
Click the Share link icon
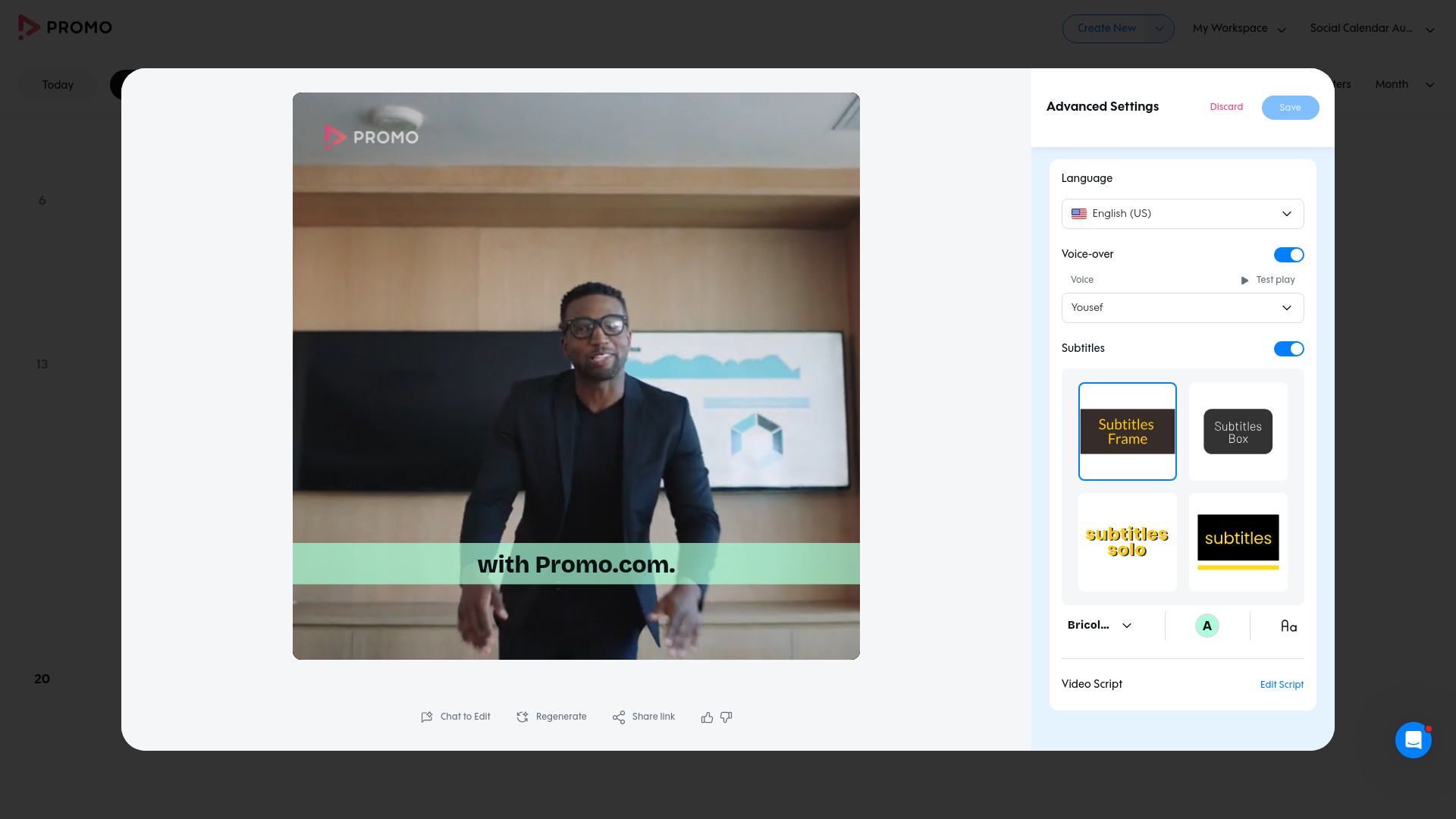click(x=619, y=717)
